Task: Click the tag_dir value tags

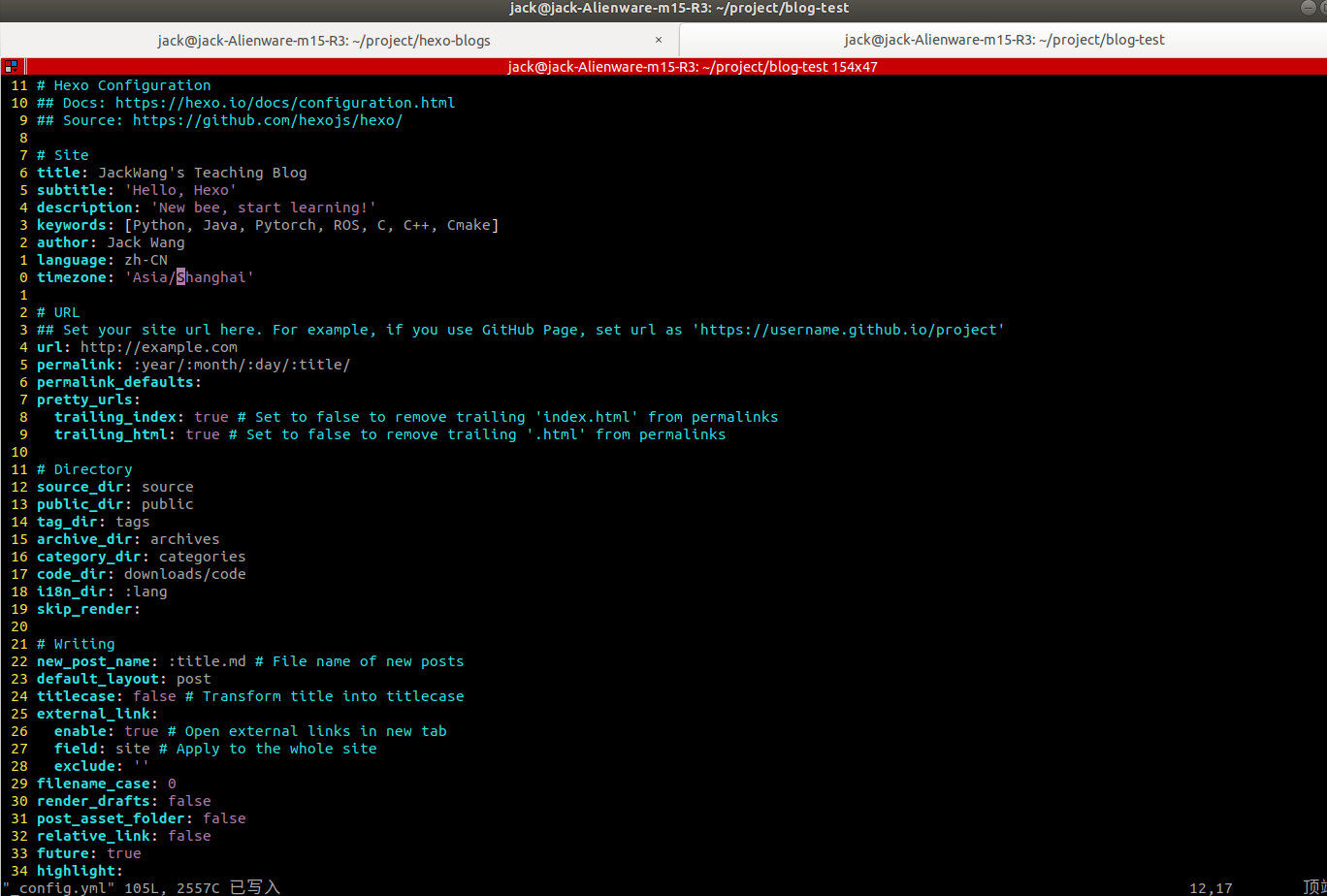Action: pos(133,522)
